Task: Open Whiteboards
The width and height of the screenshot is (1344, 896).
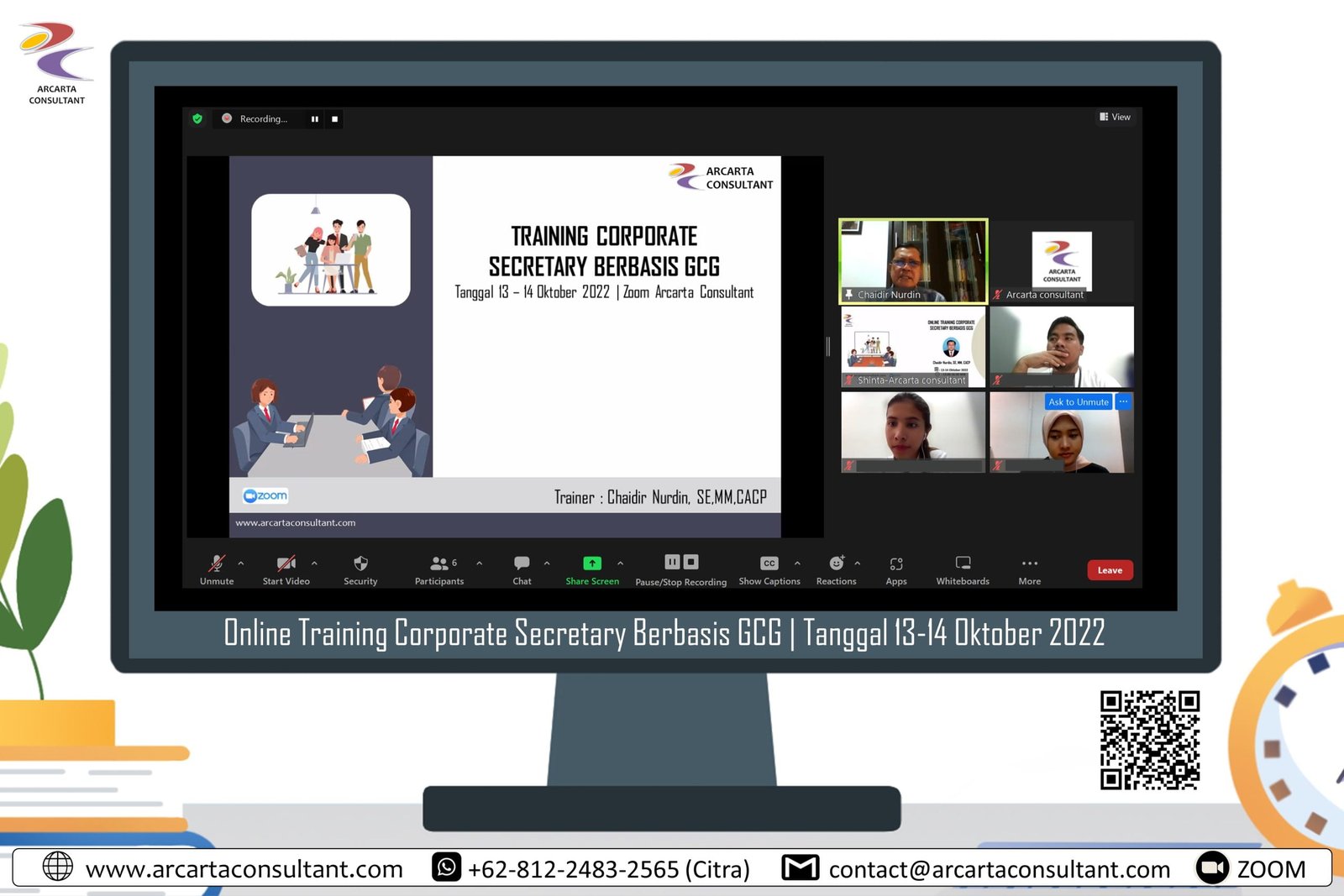Action: coord(963,563)
